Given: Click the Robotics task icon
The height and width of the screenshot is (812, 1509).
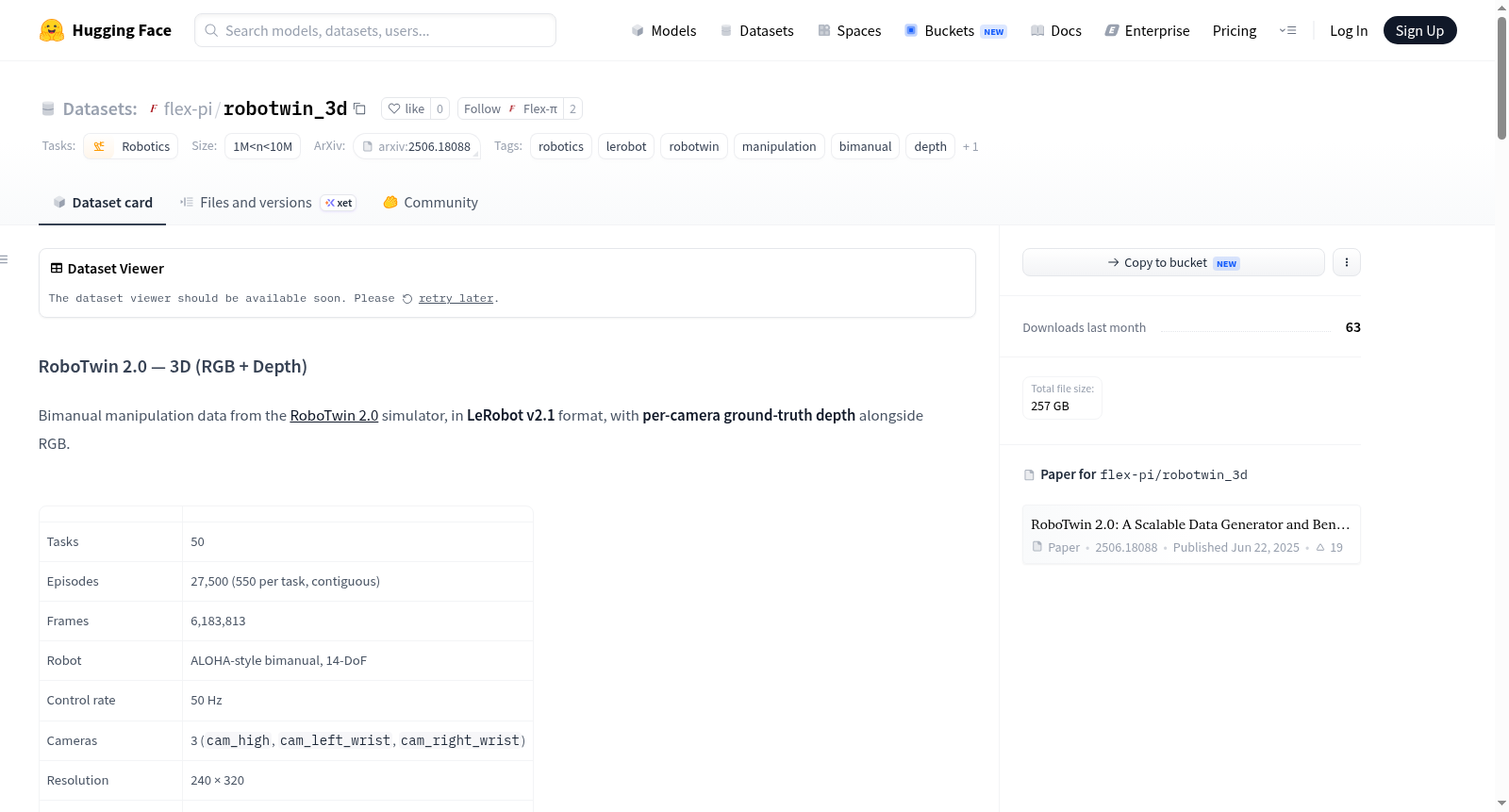Looking at the screenshot, I should pos(99,146).
